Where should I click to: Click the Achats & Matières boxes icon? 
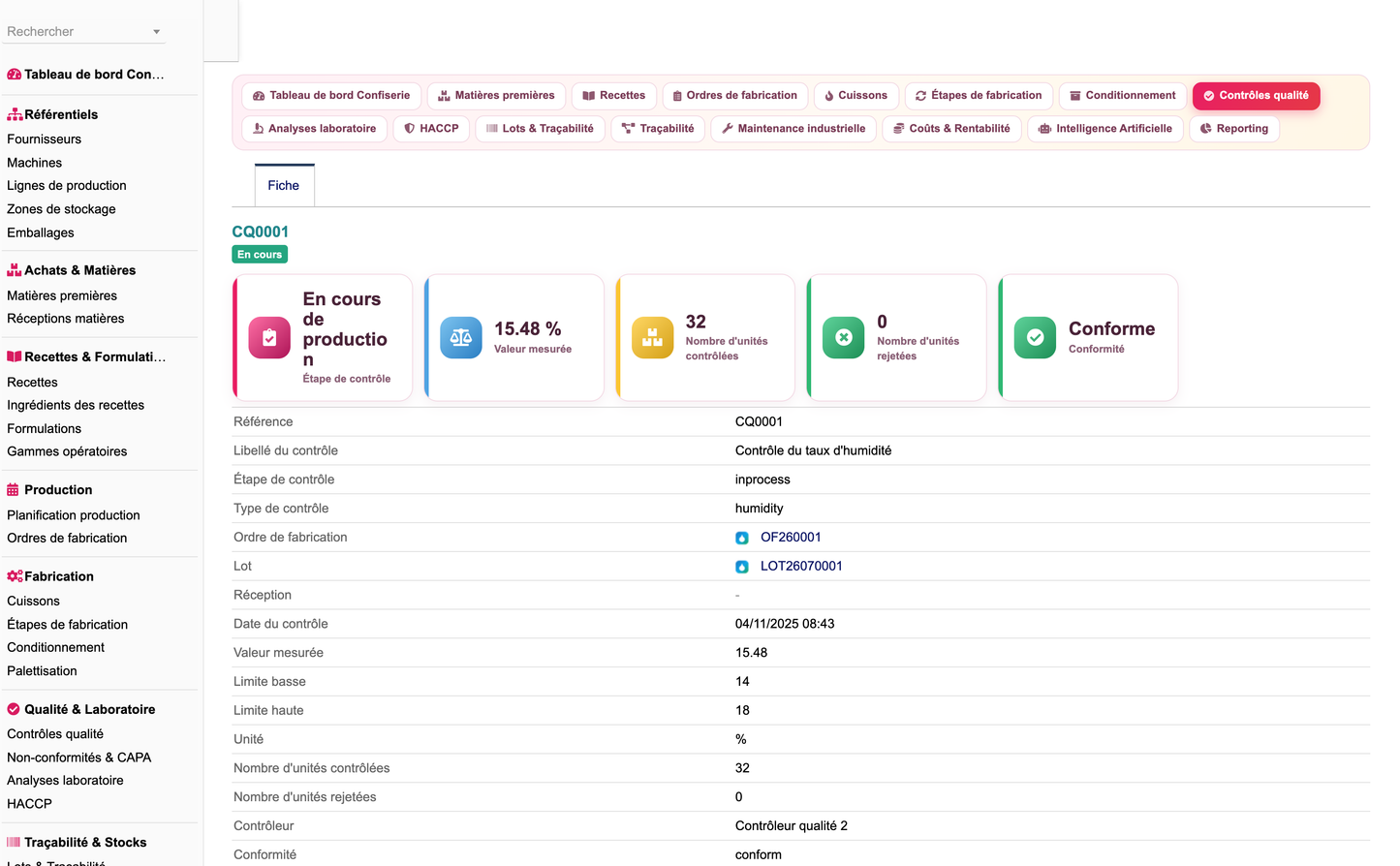(15, 270)
